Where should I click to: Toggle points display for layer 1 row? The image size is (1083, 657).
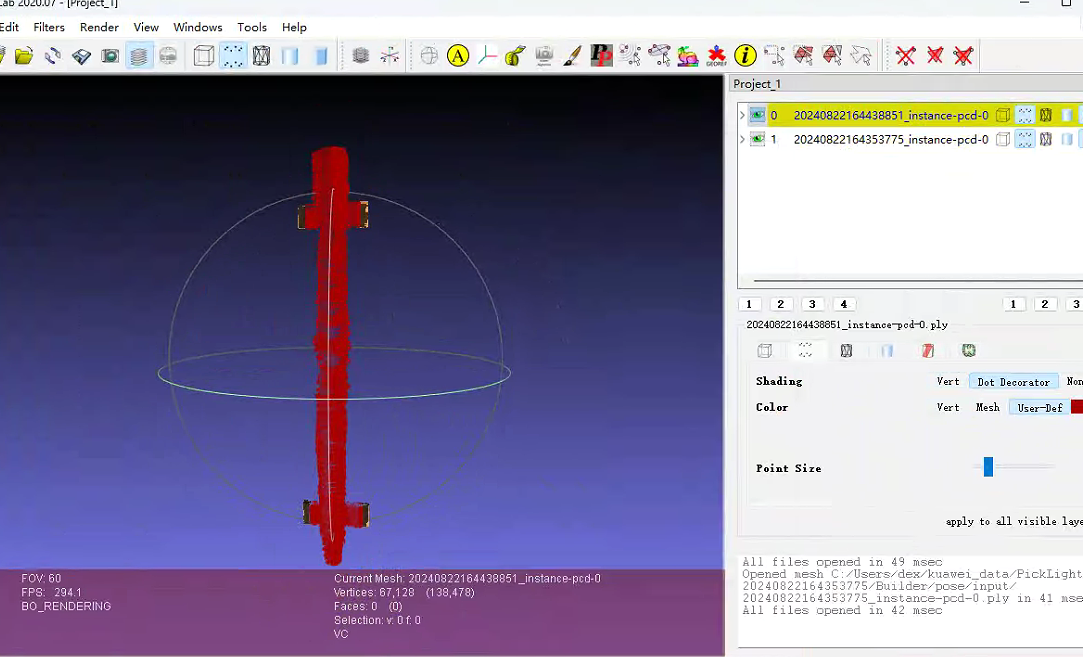tap(1025, 139)
